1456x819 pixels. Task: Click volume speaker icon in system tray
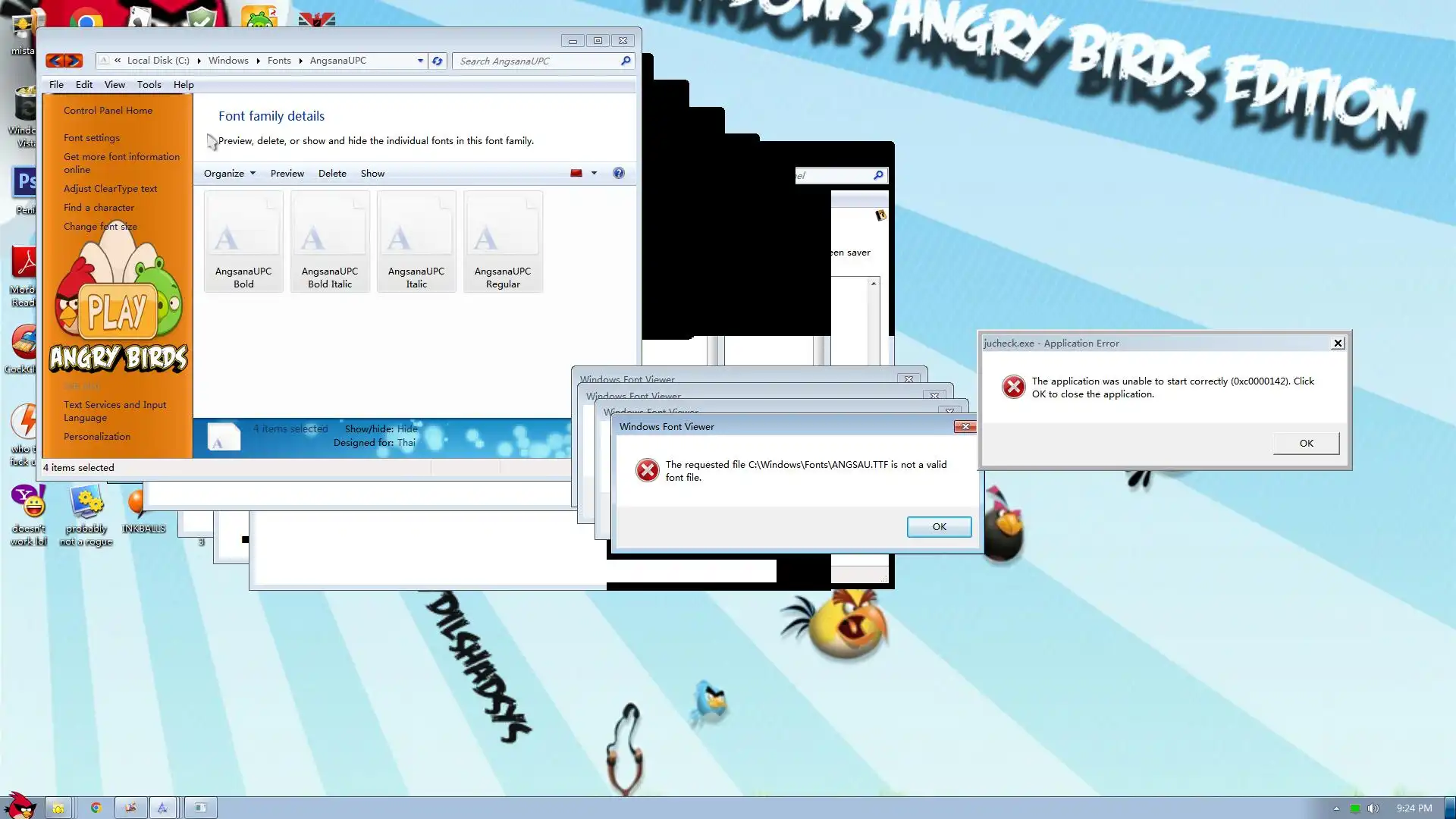1373,808
